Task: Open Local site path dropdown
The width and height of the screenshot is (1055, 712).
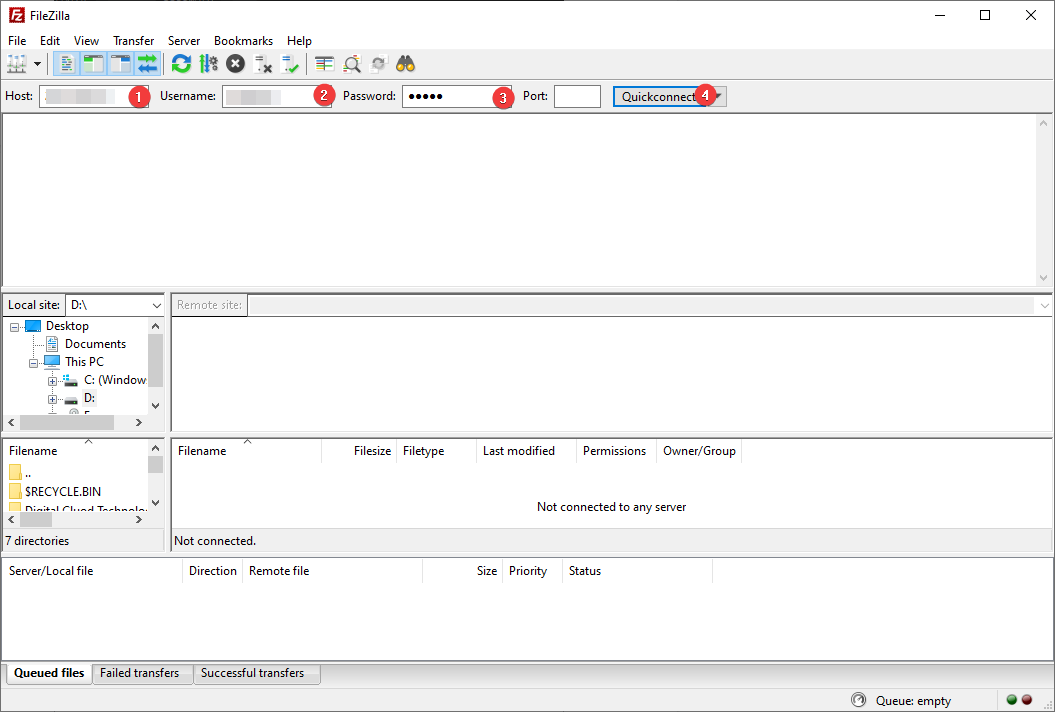Action: pyautogui.click(x=157, y=306)
